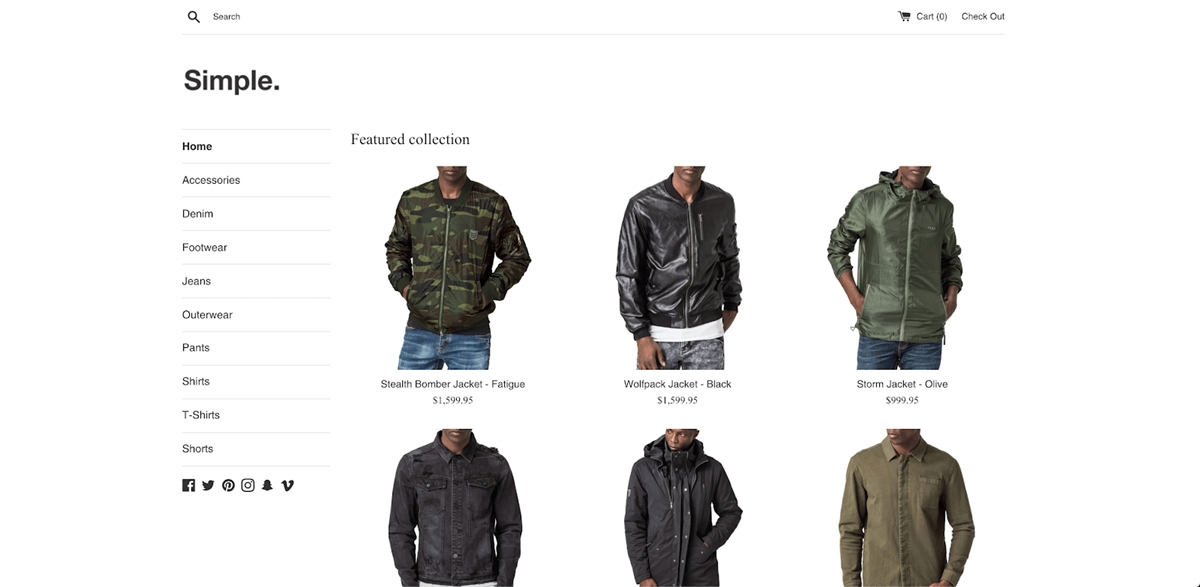Open the Pinterest social icon
Image resolution: width=1200 pixels, height=587 pixels.
pos(228,485)
